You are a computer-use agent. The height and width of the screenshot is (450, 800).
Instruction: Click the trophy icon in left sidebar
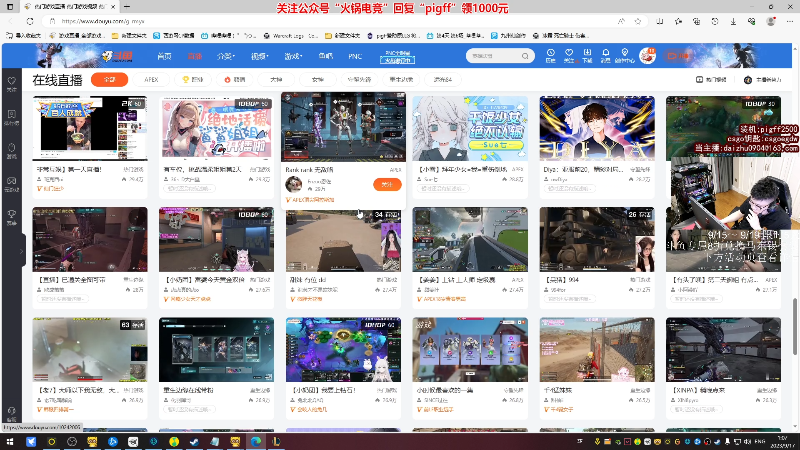tap(12, 217)
